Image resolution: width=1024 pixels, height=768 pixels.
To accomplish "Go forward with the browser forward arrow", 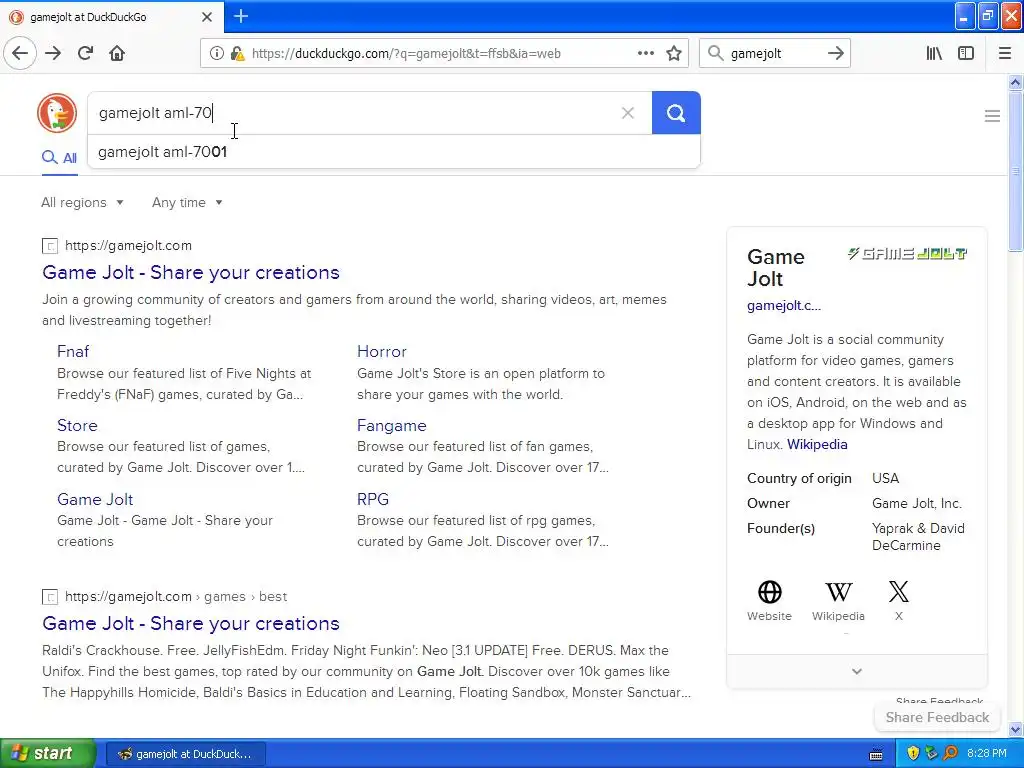I will click(53, 54).
